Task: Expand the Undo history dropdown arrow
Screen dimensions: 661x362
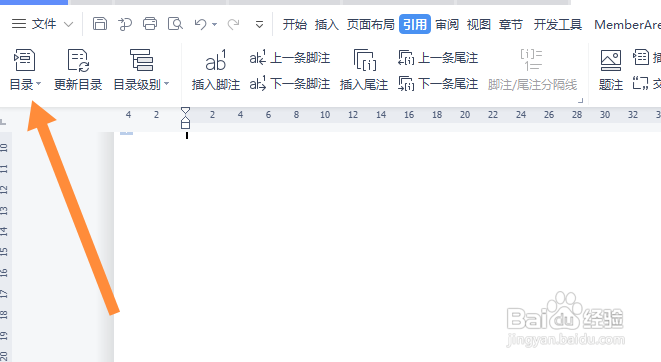Action: [215, 24]
